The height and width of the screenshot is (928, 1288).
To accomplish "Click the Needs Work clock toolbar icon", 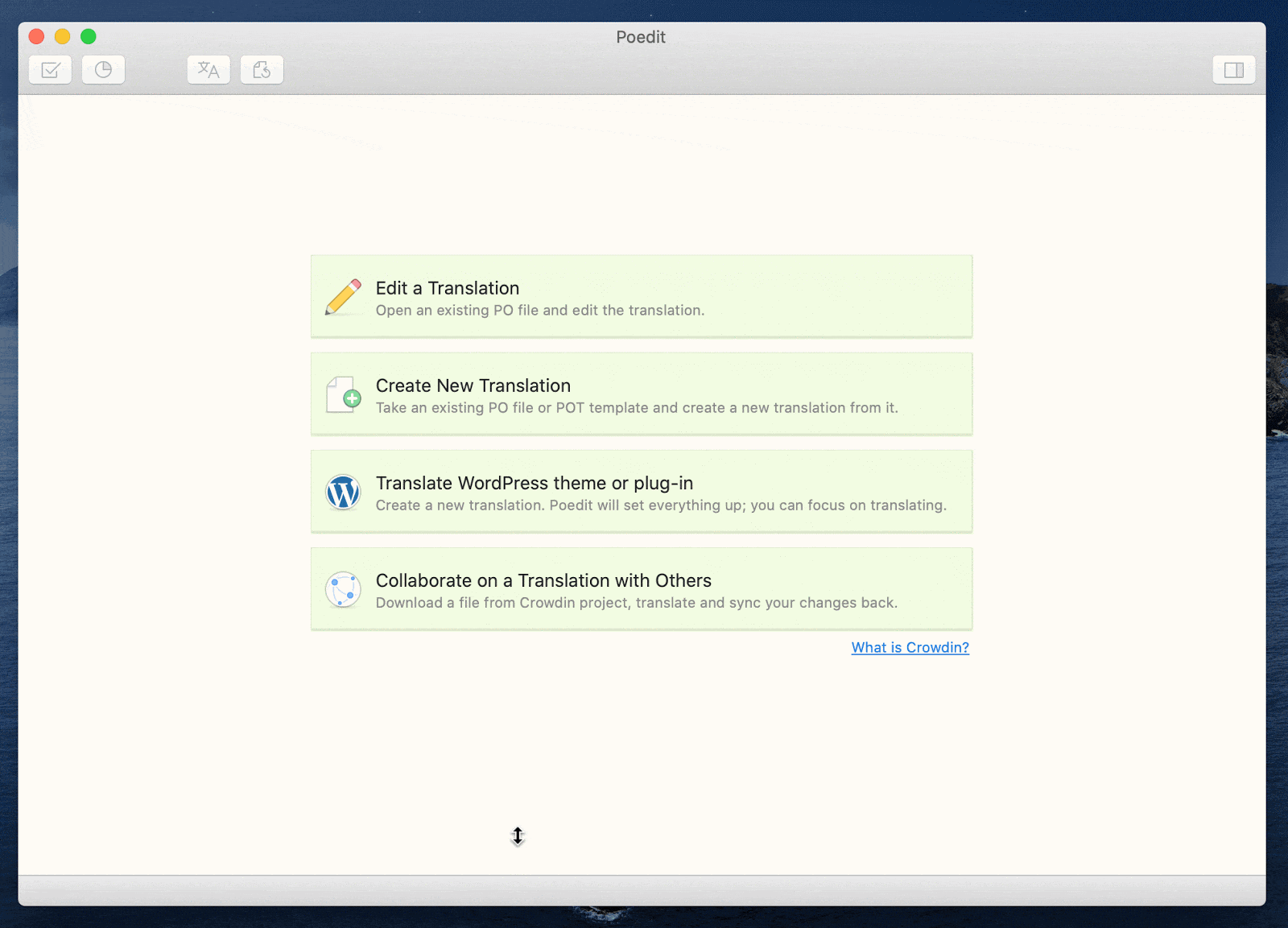I will point(103,70).
